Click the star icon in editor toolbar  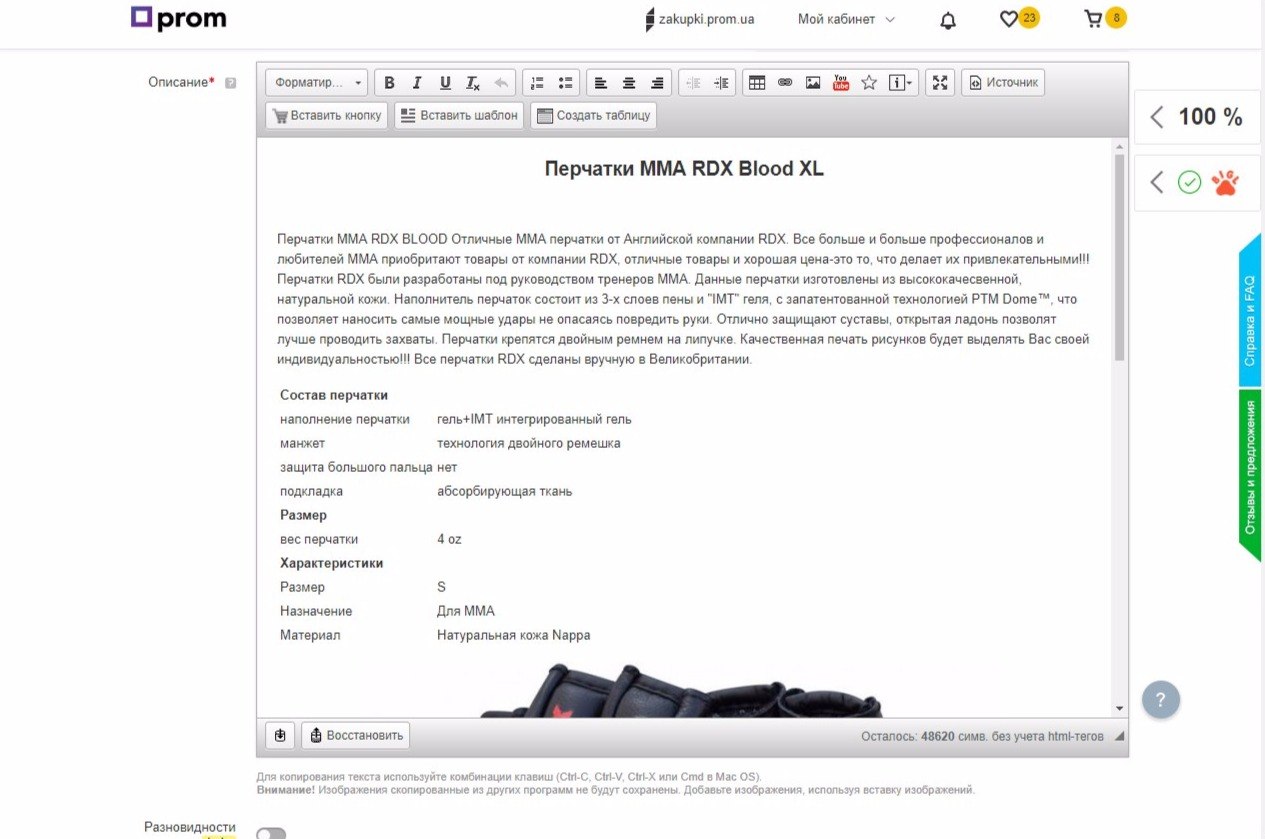pyautogui.click(x=869, y=83)
